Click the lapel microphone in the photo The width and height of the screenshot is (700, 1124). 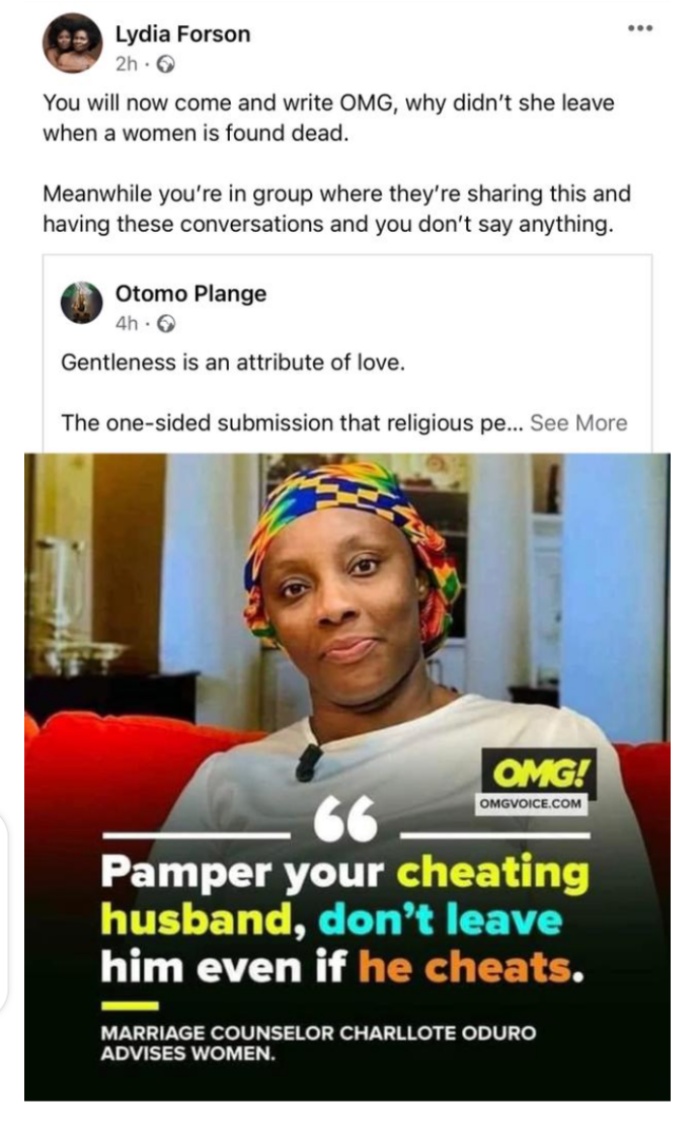click(x=308, y=763)
